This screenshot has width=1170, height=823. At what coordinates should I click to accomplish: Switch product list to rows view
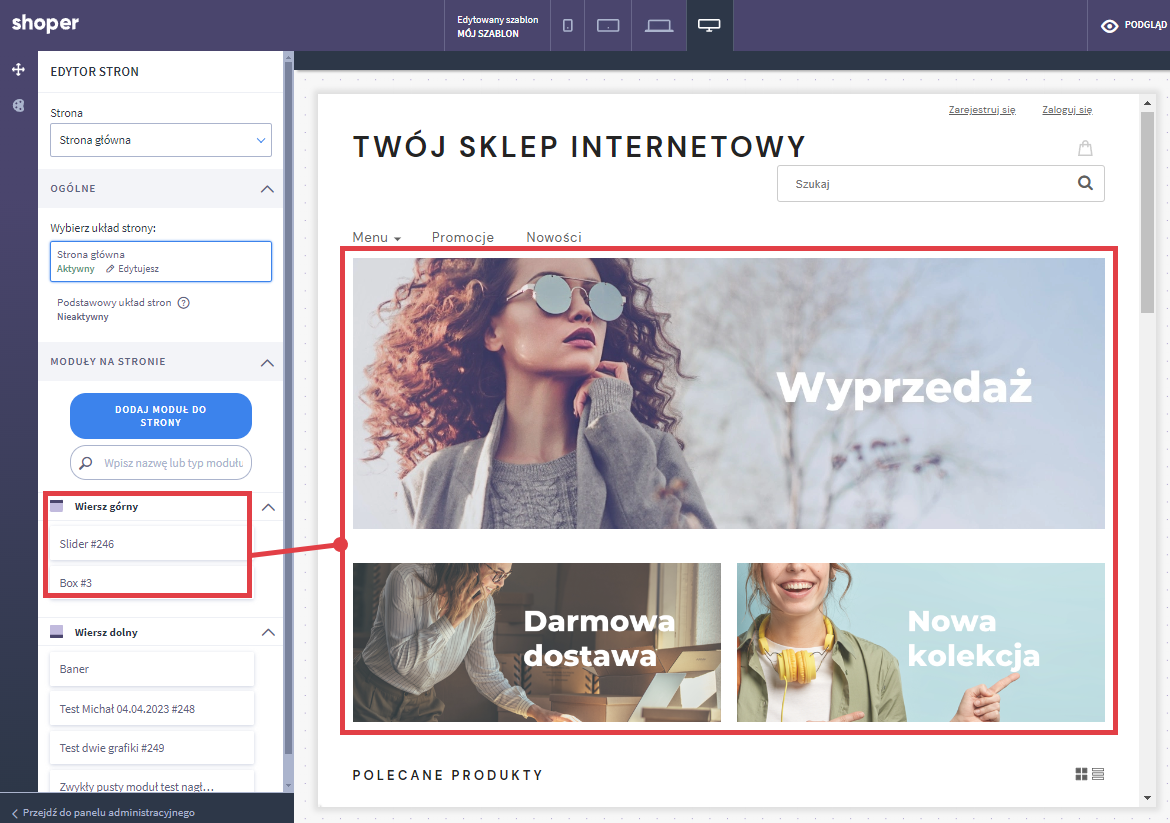pyautogui.click(x=1098, y=774)
